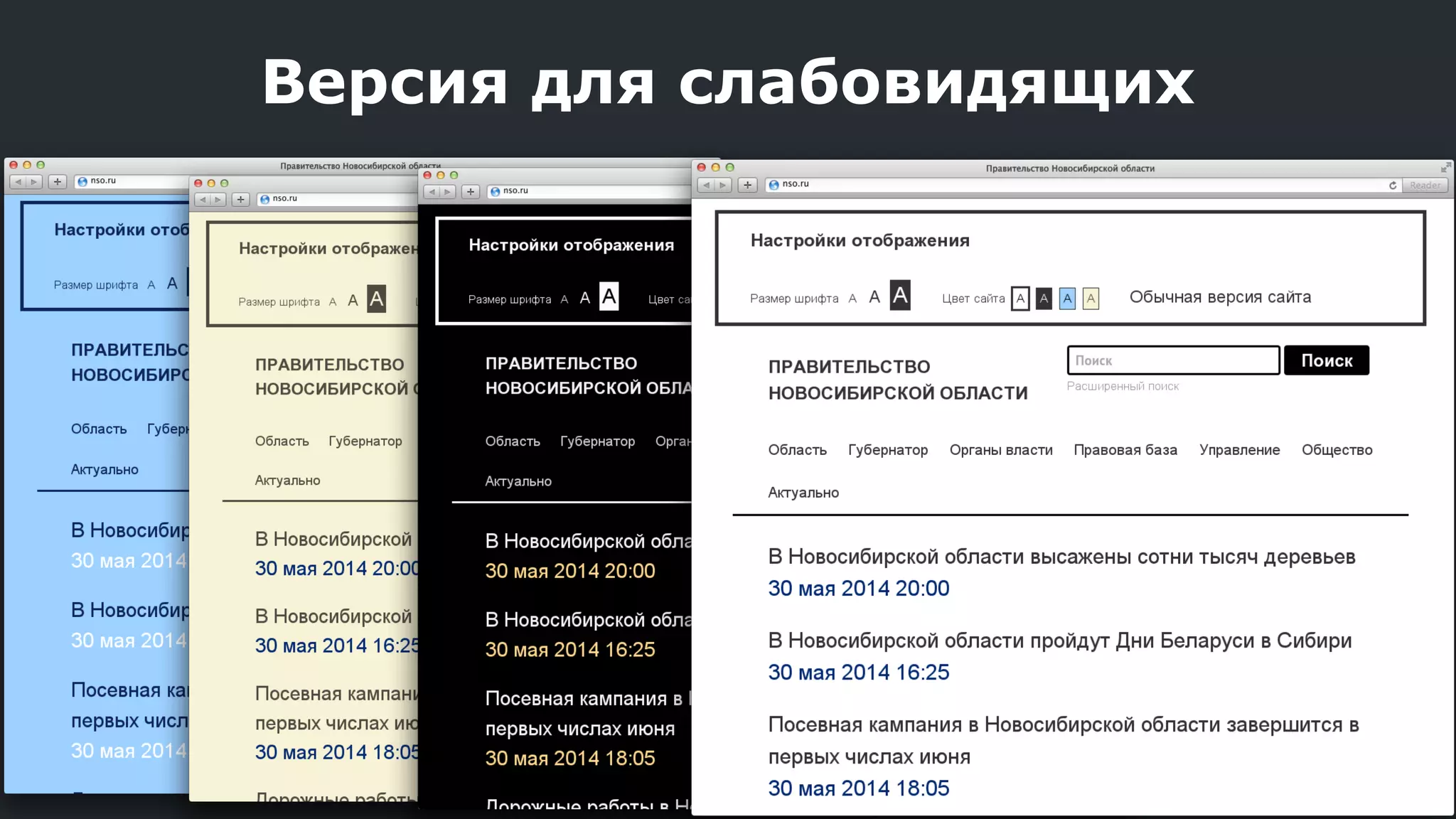Viewport: 1456px width, 819px height.
Task: Select smallest font size A in beige window
Action: tap(333, 302)
